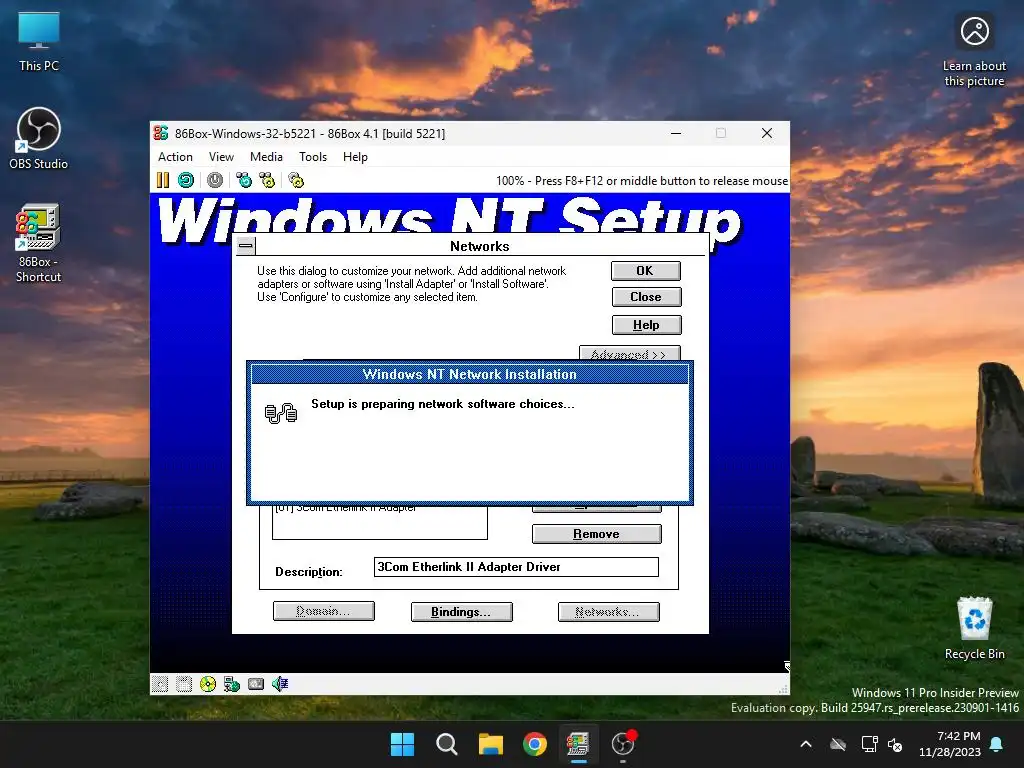Click the Domain... button
The height and width of the screenshot is (768, 1024).
coord(323,611)
